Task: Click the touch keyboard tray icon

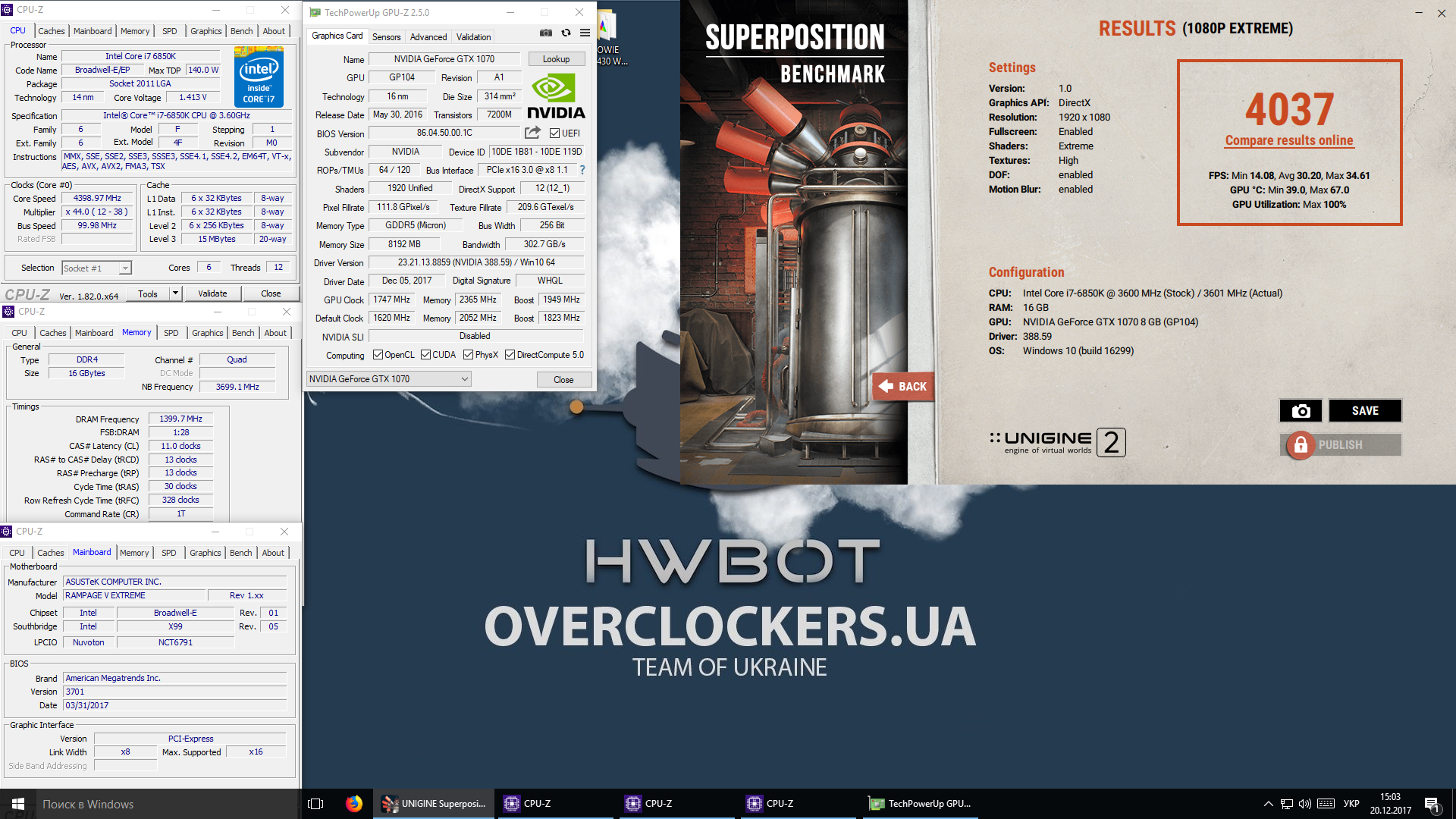Action: [1326, 804]
